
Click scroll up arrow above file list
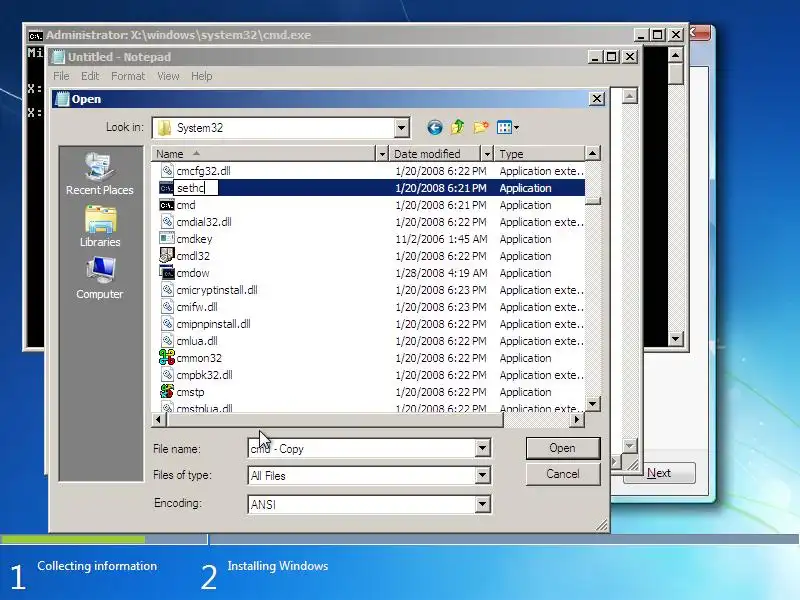pos(592,153)
